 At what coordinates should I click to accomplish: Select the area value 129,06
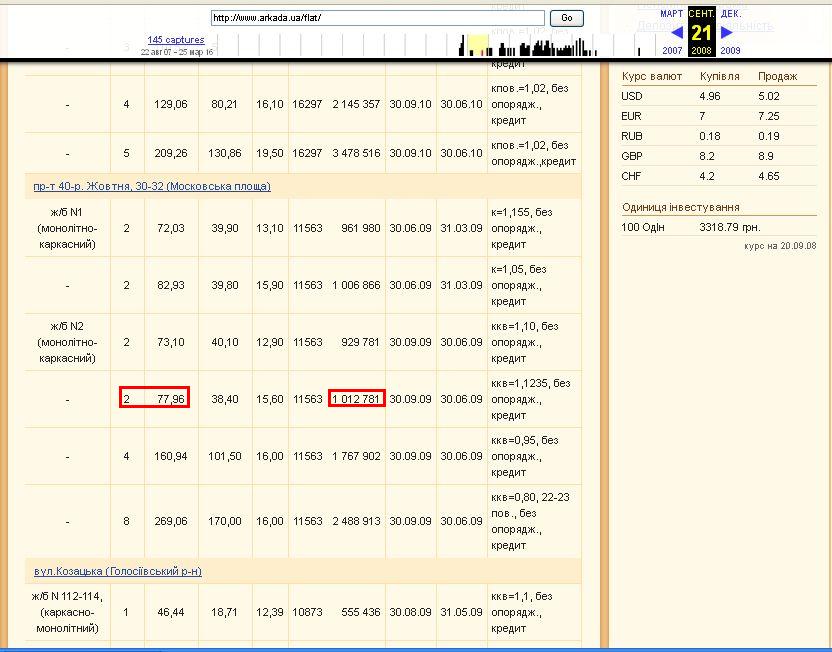pos(171,105)
